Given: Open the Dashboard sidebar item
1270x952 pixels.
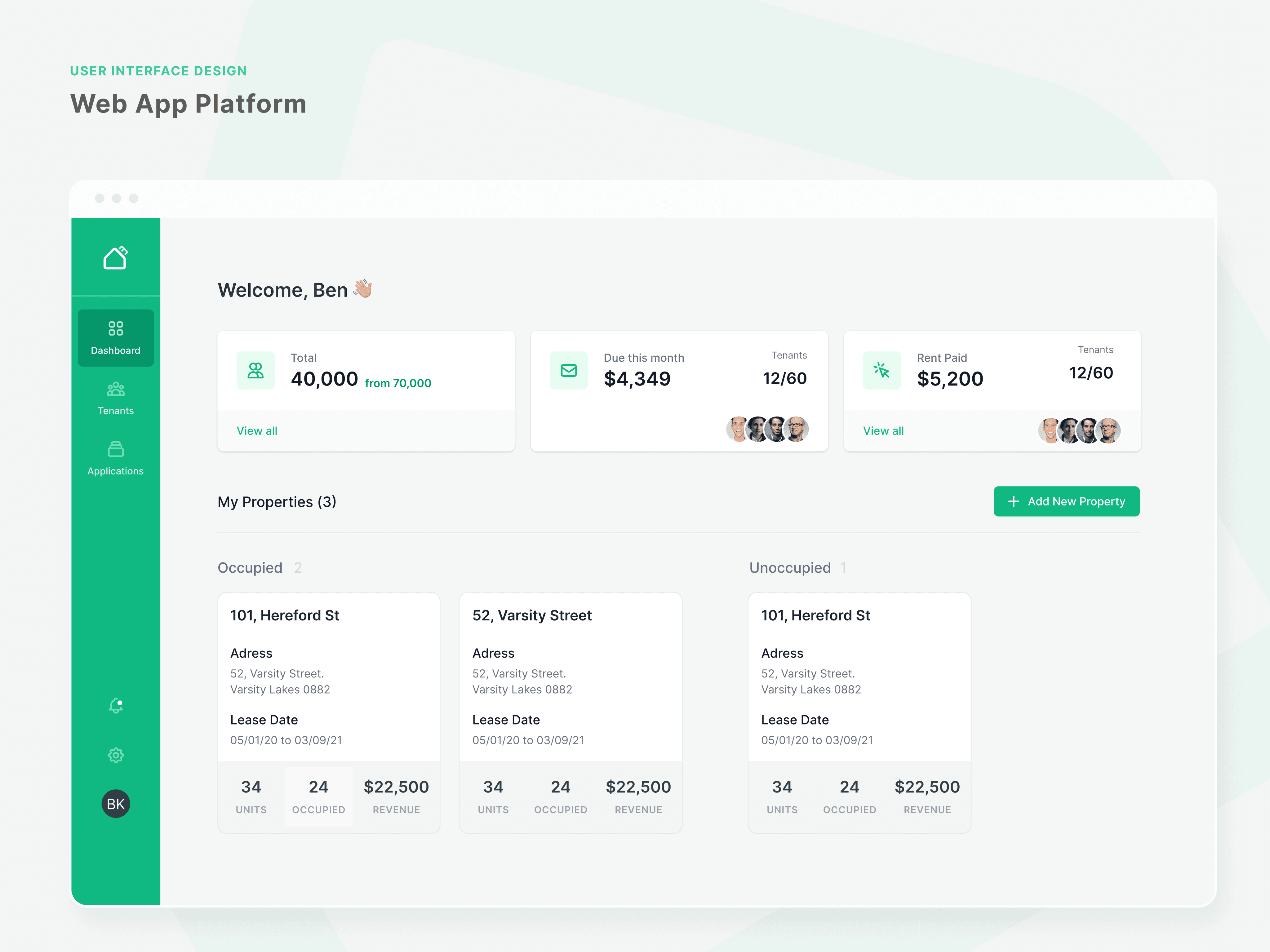Looking at the screenshot, I should click(115, 337).
